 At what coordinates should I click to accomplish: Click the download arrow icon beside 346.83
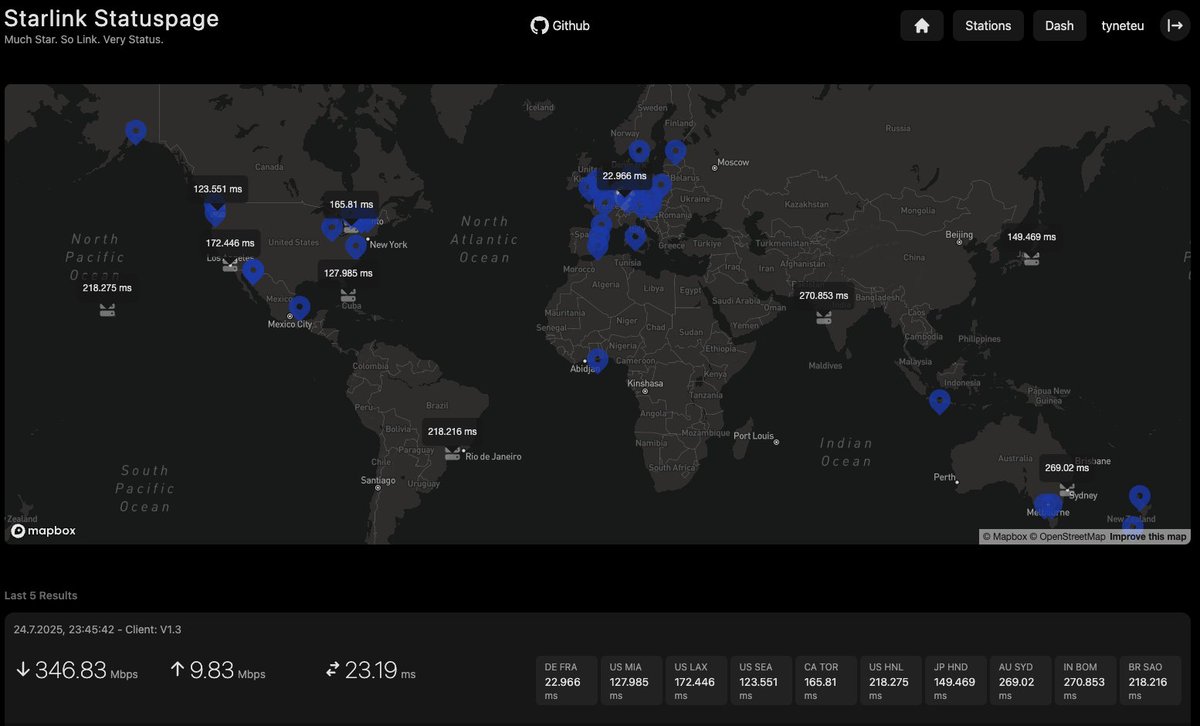point(22,670)
